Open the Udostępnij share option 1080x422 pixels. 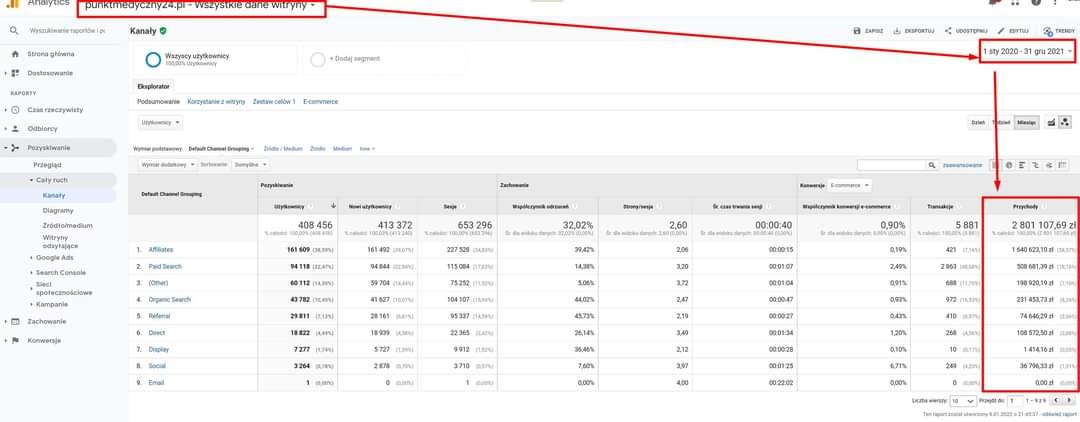pyautogui.click(x=948, y=31)
